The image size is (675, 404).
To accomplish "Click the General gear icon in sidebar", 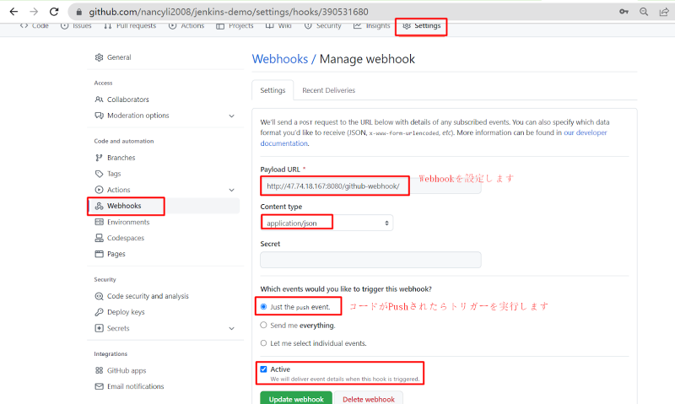I will pos(99,57).
